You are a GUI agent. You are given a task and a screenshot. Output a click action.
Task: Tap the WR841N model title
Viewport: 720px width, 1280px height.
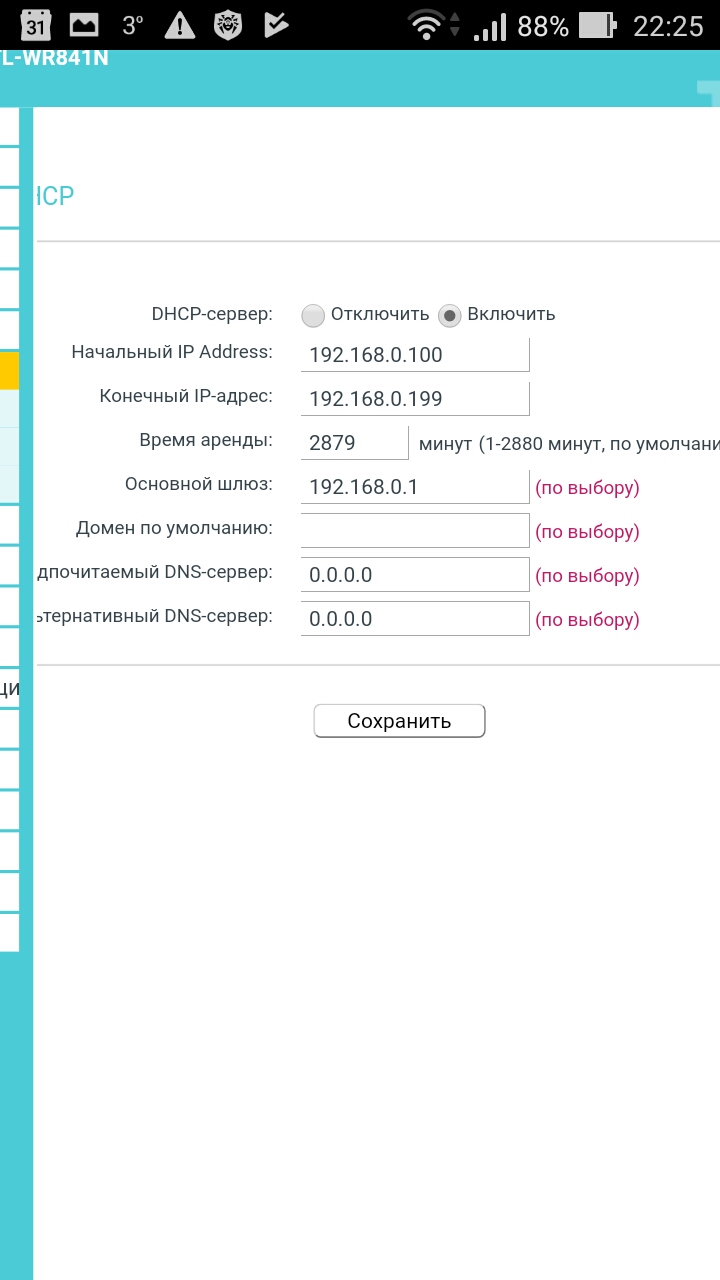tap(55, 58)
